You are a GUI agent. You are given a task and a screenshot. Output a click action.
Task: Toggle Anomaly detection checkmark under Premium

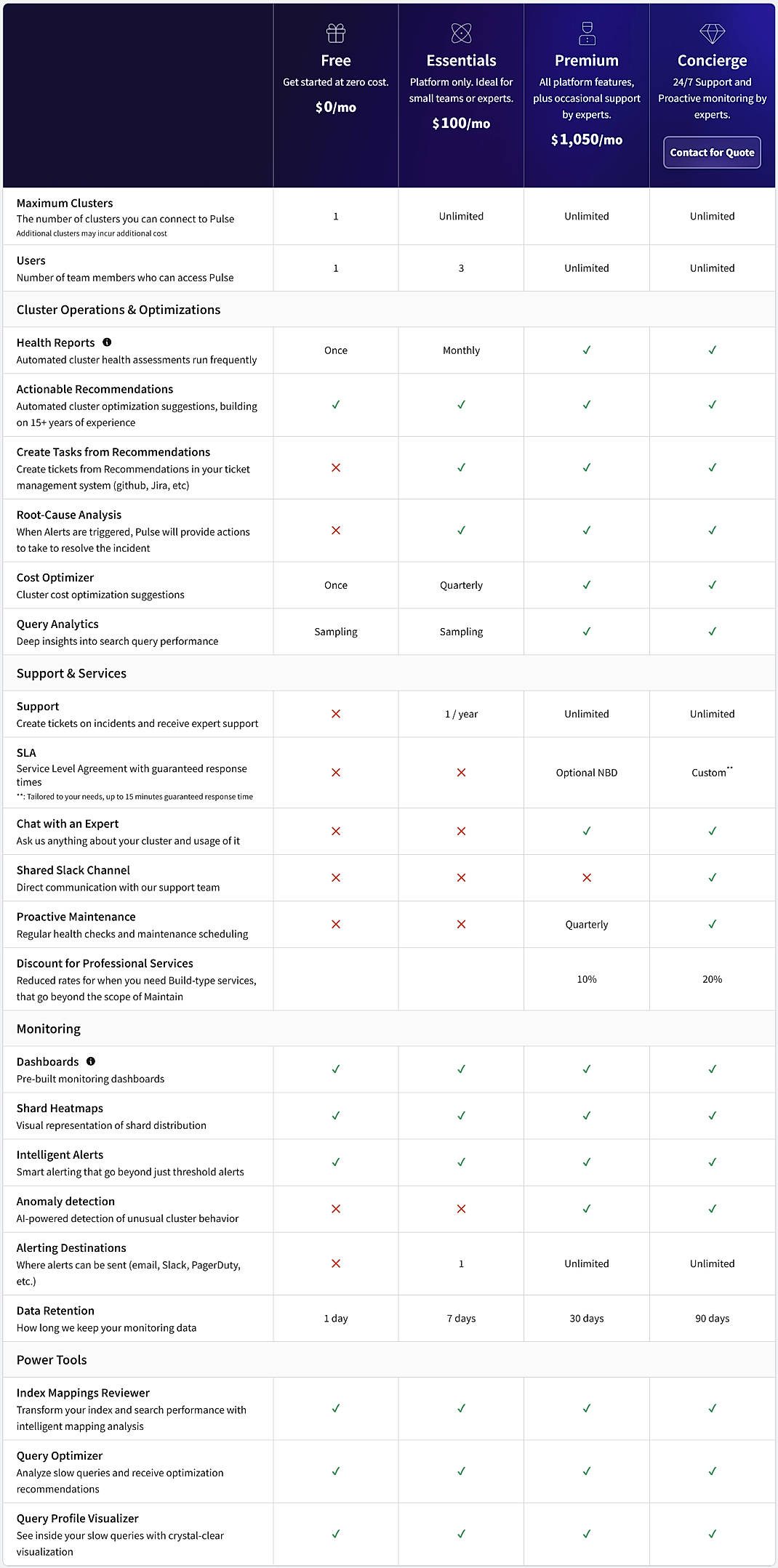[586, 1209]
